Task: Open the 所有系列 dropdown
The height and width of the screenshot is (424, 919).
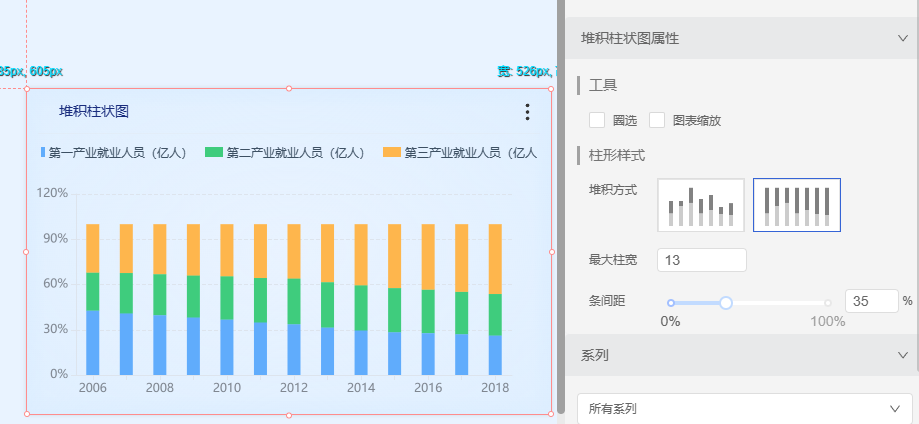Action: 744,409
